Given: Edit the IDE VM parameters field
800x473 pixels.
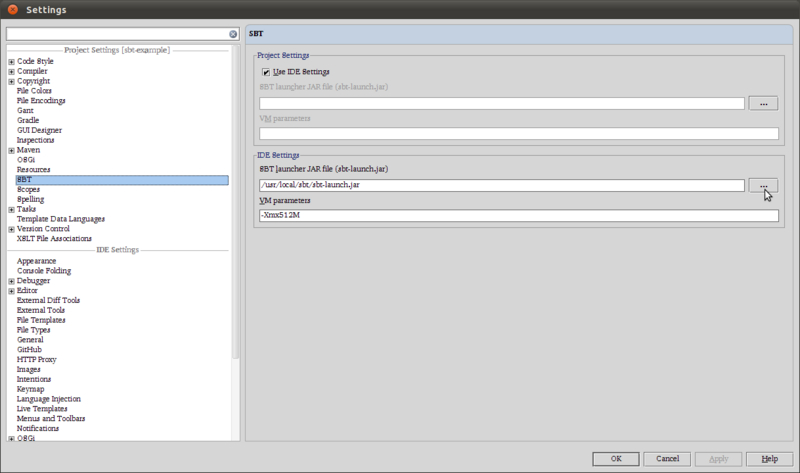Looking at the screenshot, I should point(519,215).
